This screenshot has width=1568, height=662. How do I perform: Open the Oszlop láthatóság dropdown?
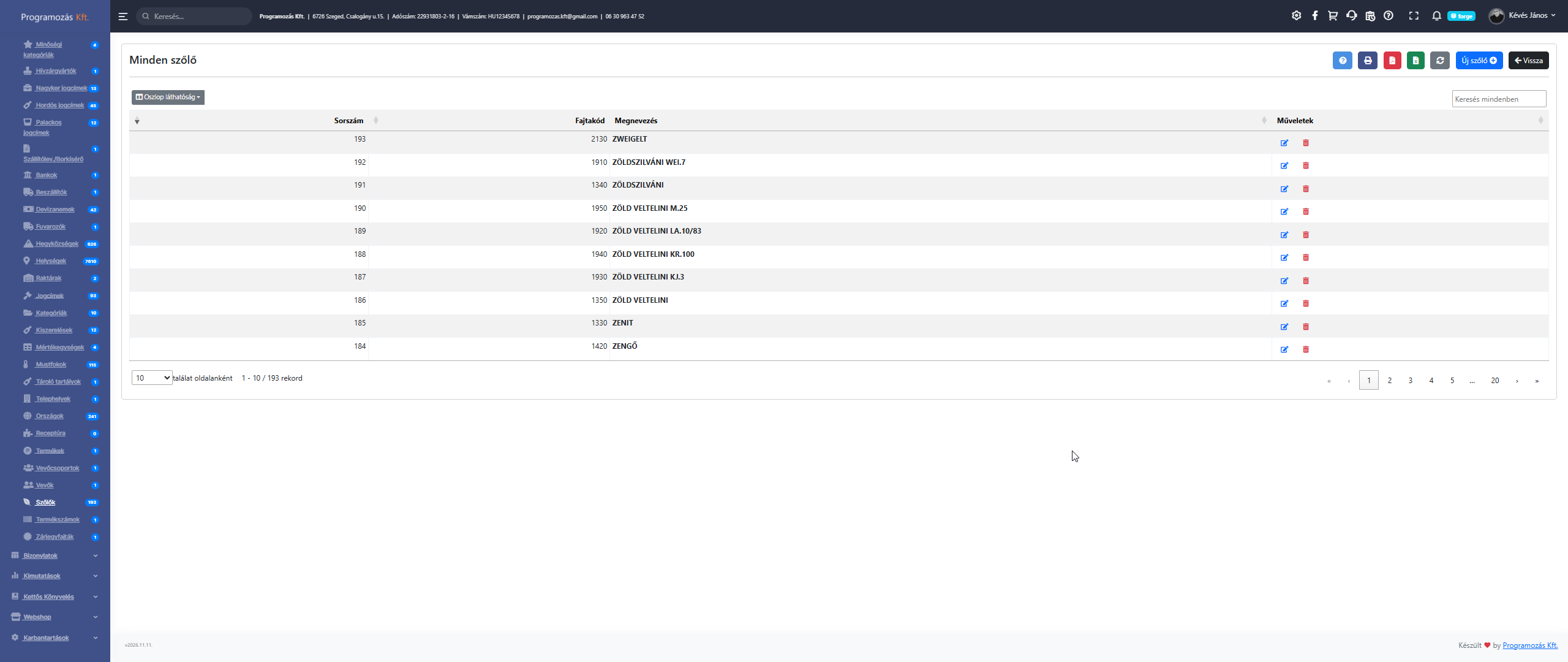(x=168, y=97)
